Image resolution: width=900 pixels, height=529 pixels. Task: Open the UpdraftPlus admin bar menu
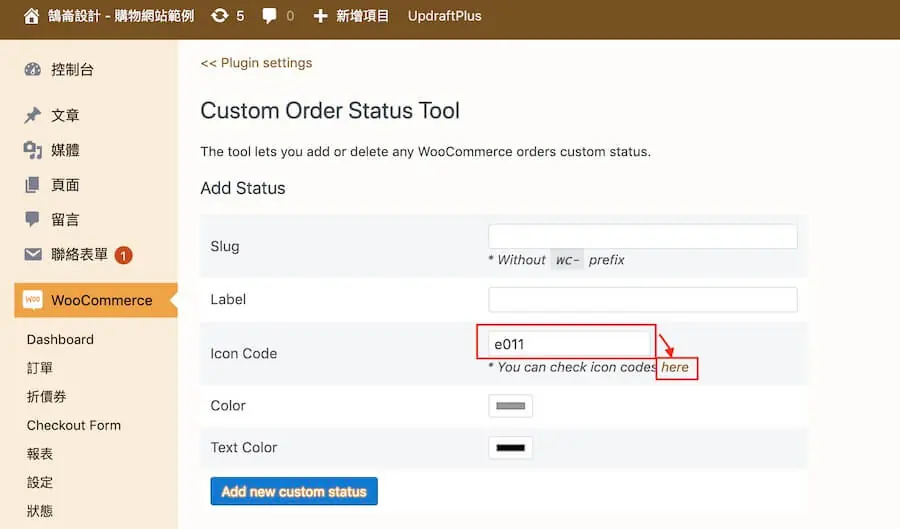click(444, 16)
